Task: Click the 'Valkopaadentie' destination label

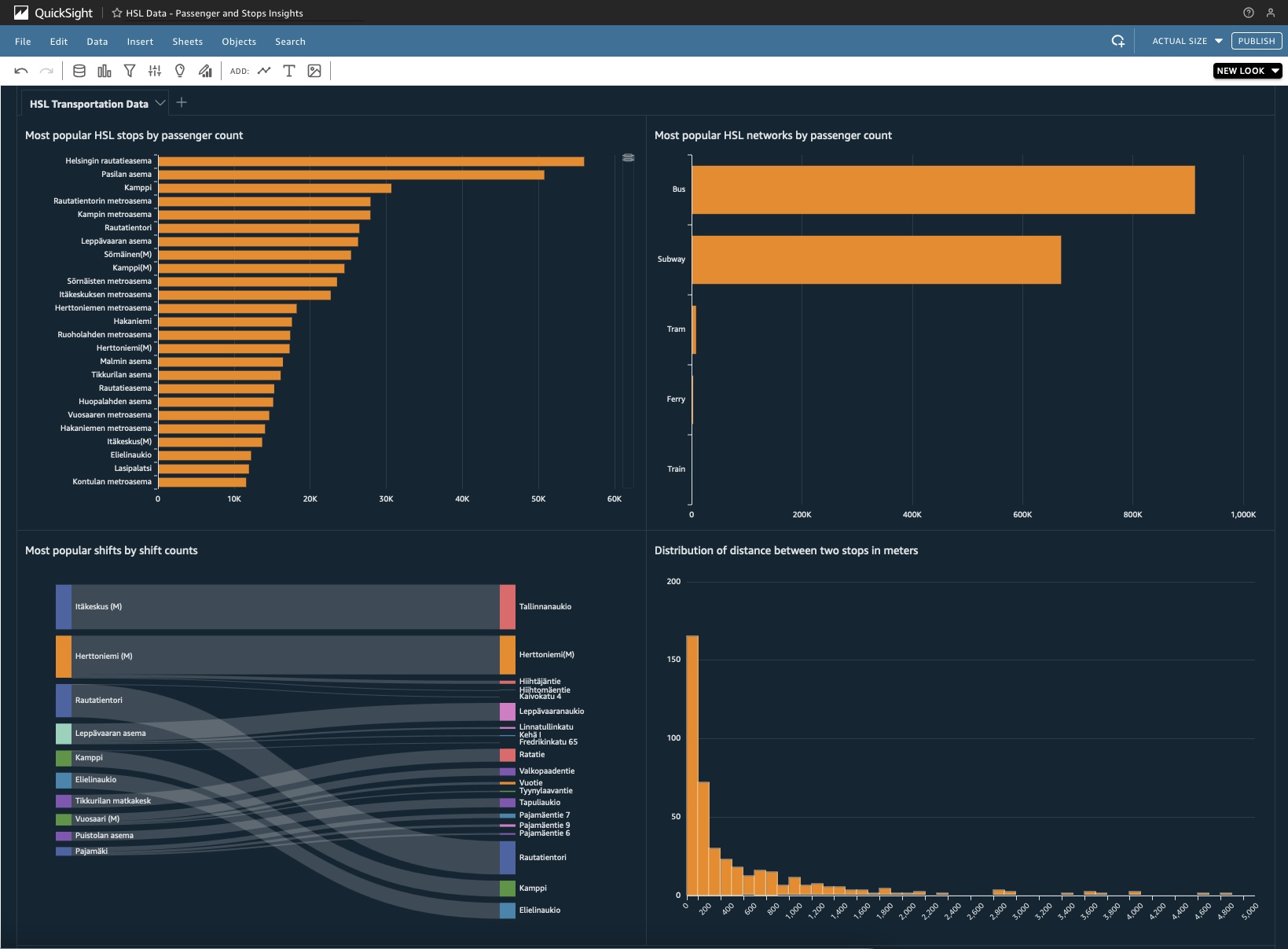Action: coord(547,771)
